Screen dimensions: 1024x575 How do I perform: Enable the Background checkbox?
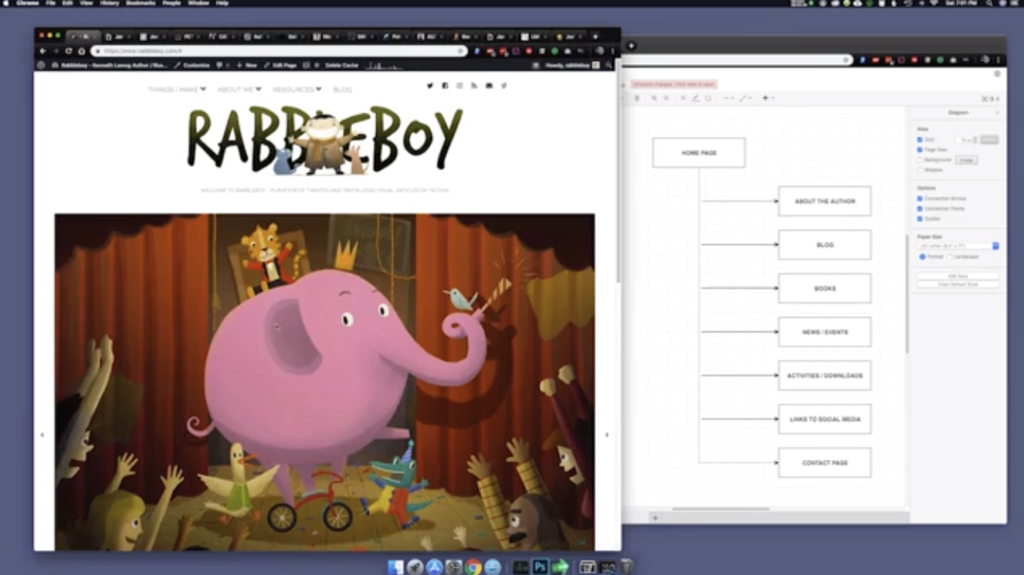pos(920,159)
